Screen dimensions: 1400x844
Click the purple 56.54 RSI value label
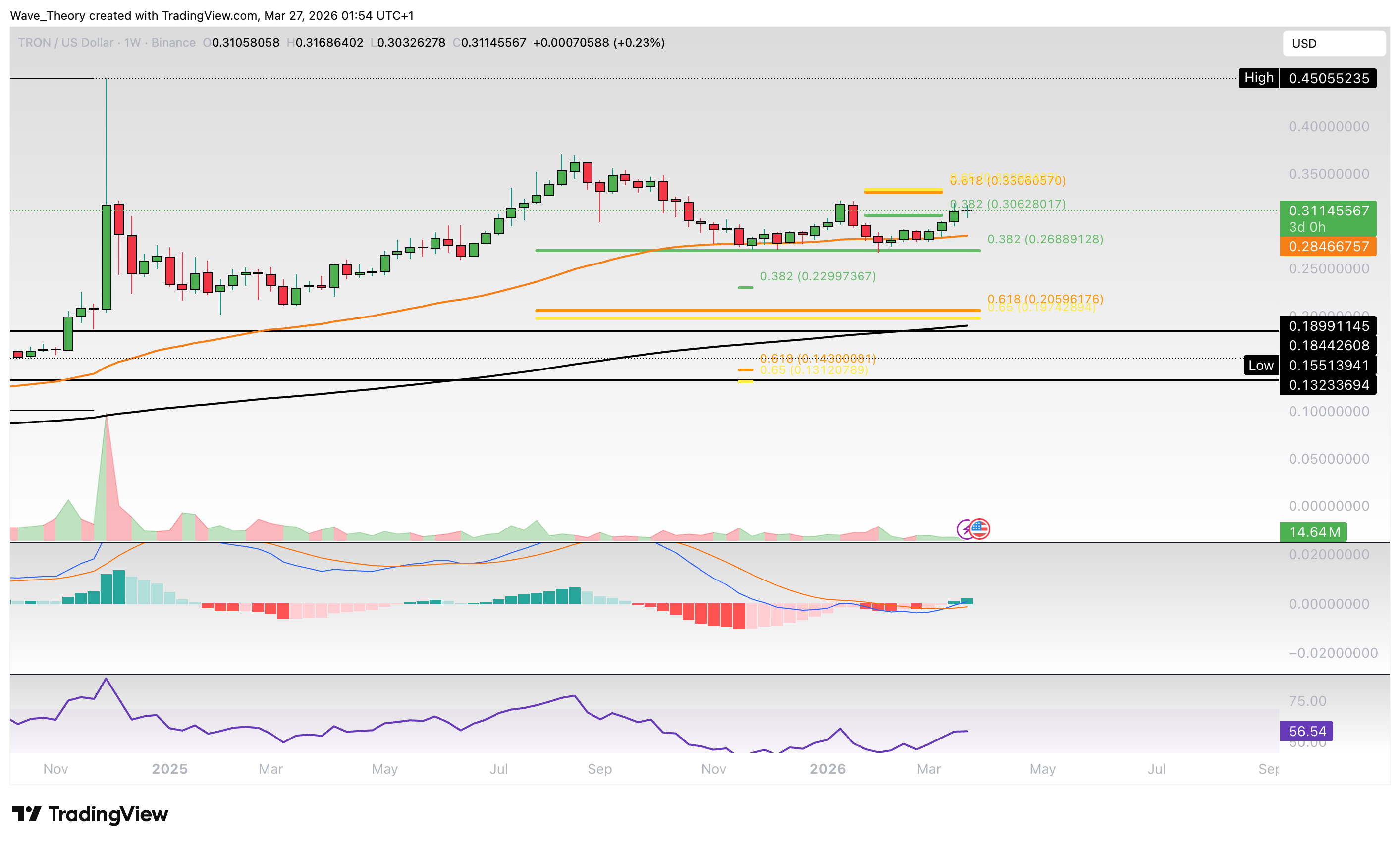pyautogui.click(x=1306, y=731)
